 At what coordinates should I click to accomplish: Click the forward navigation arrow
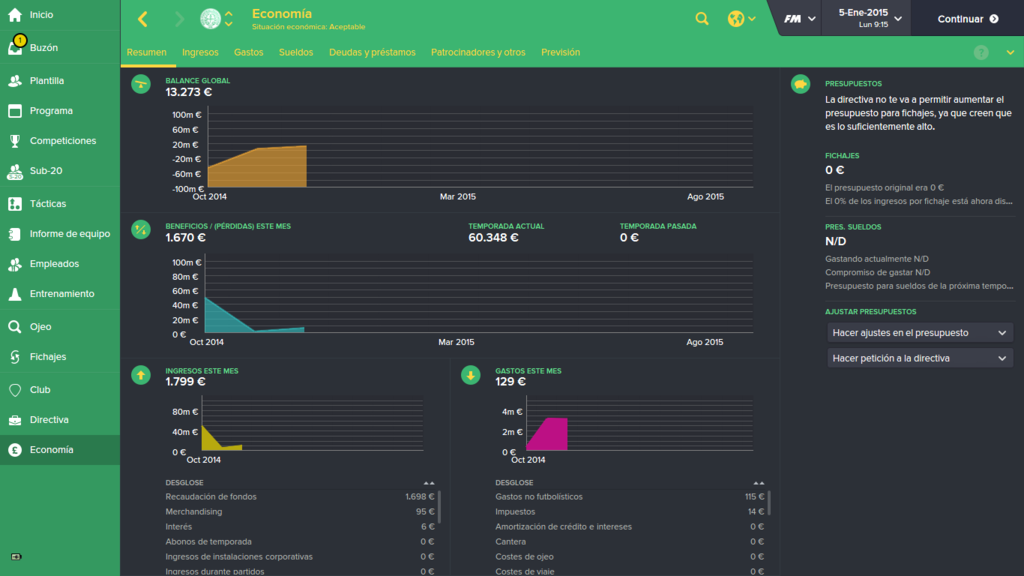click(x=180, y=19)
